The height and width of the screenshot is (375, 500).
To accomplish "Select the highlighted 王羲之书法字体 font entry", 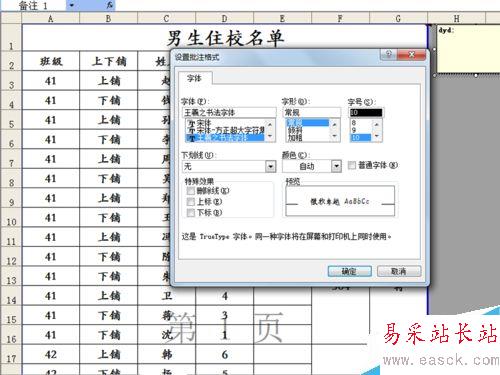I will (226, 137).
